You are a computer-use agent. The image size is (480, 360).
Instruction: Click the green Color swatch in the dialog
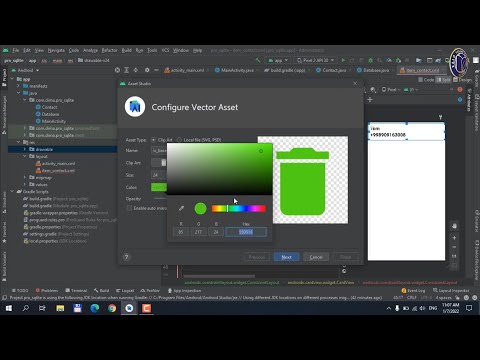pos(159,187)
